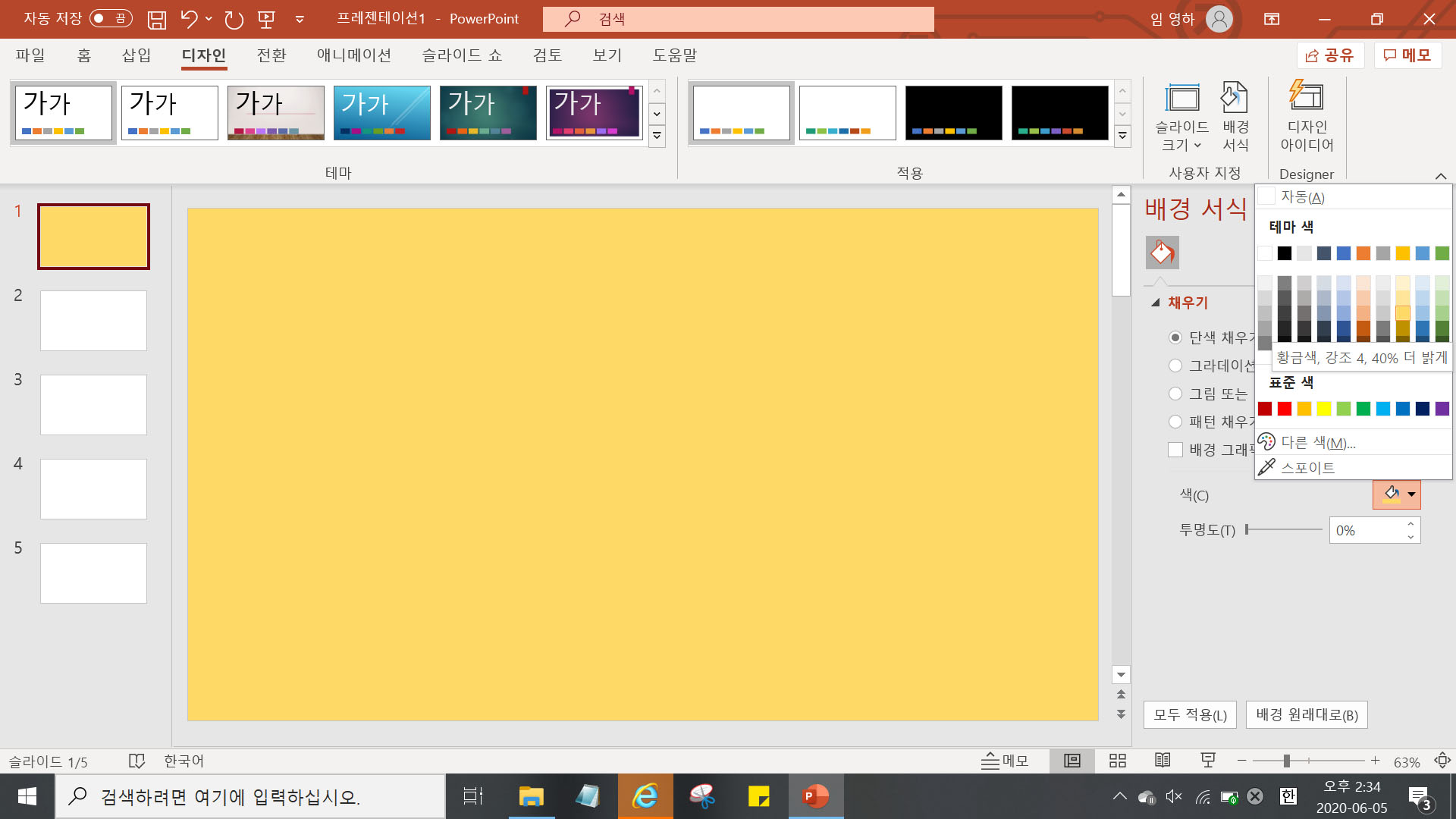
Task: Pick the red standard color swatch
Action: (x=1285, y=409)
